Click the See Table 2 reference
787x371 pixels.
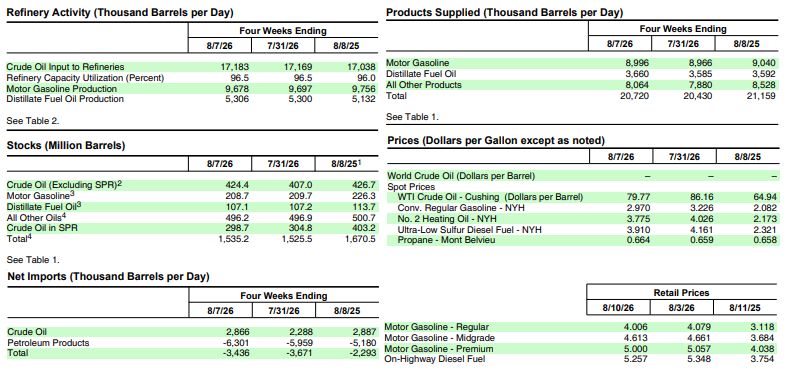coord(33,120)
